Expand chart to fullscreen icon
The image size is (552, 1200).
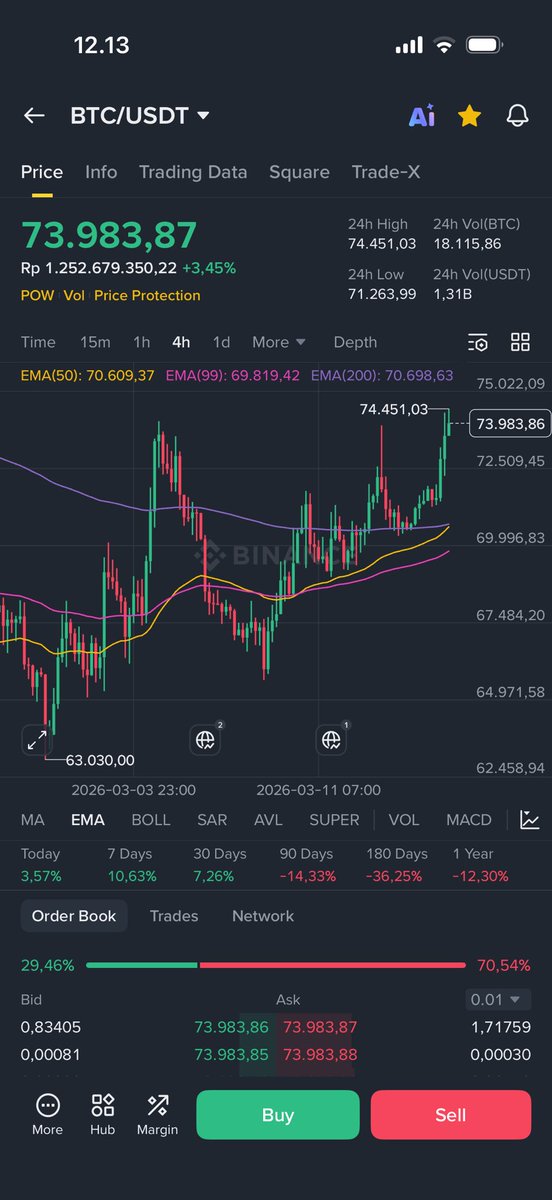pyautogui.click(x=37, y=740)
